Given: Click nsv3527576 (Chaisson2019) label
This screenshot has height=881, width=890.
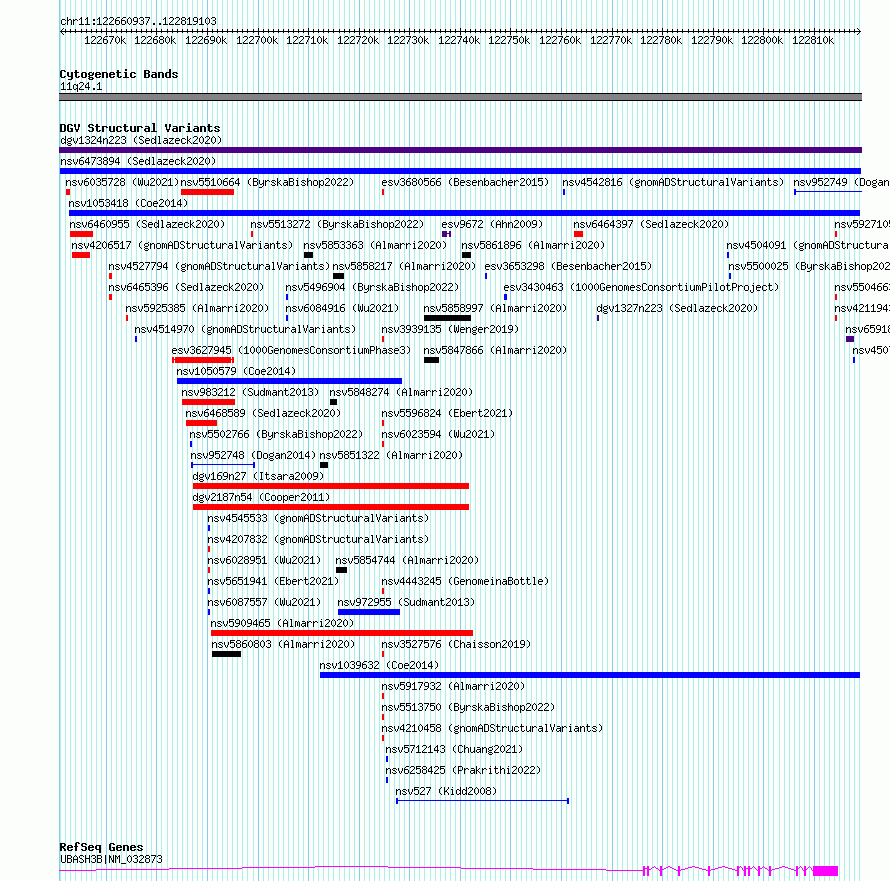Looking at the screenshot, I should [456, 644].
